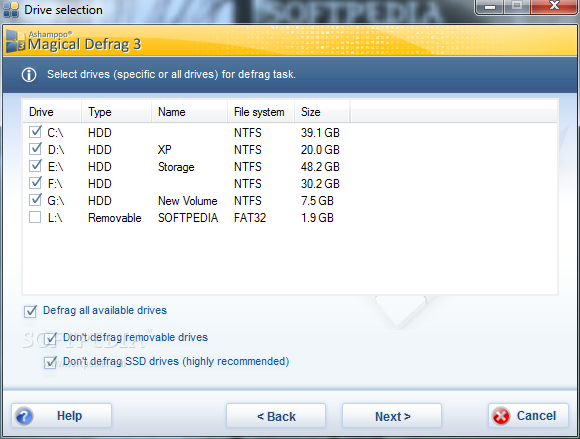Toggle Don't defrag SSD drives option

[x=50, y=362]
